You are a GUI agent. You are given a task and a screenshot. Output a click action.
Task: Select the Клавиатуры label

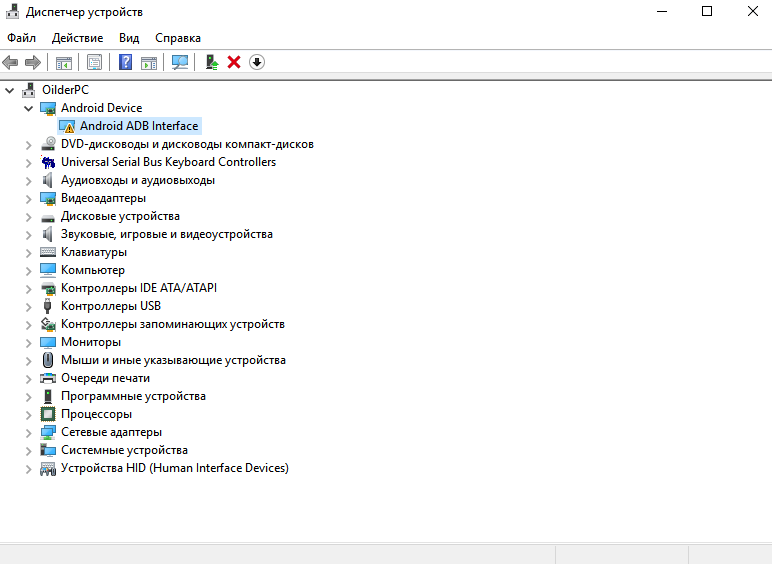click(94, 252)
